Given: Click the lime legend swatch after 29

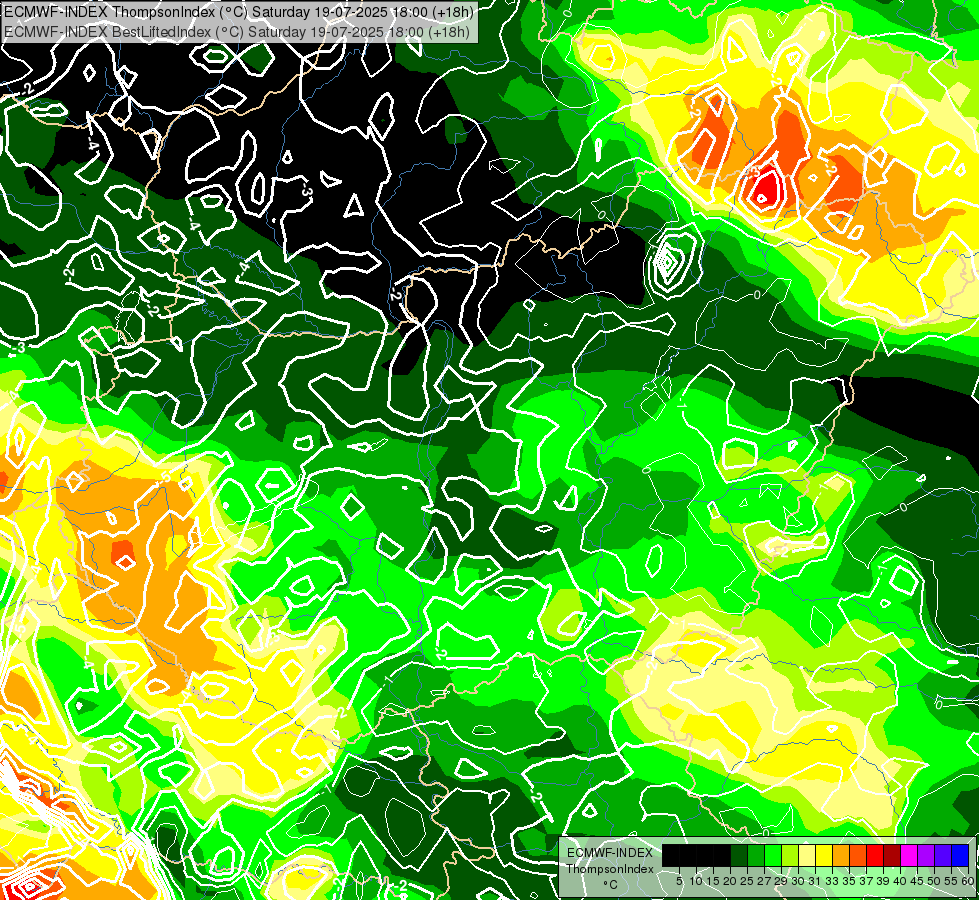Looking at the screenshot, I should pyautogui.click(x=790, y=855).
